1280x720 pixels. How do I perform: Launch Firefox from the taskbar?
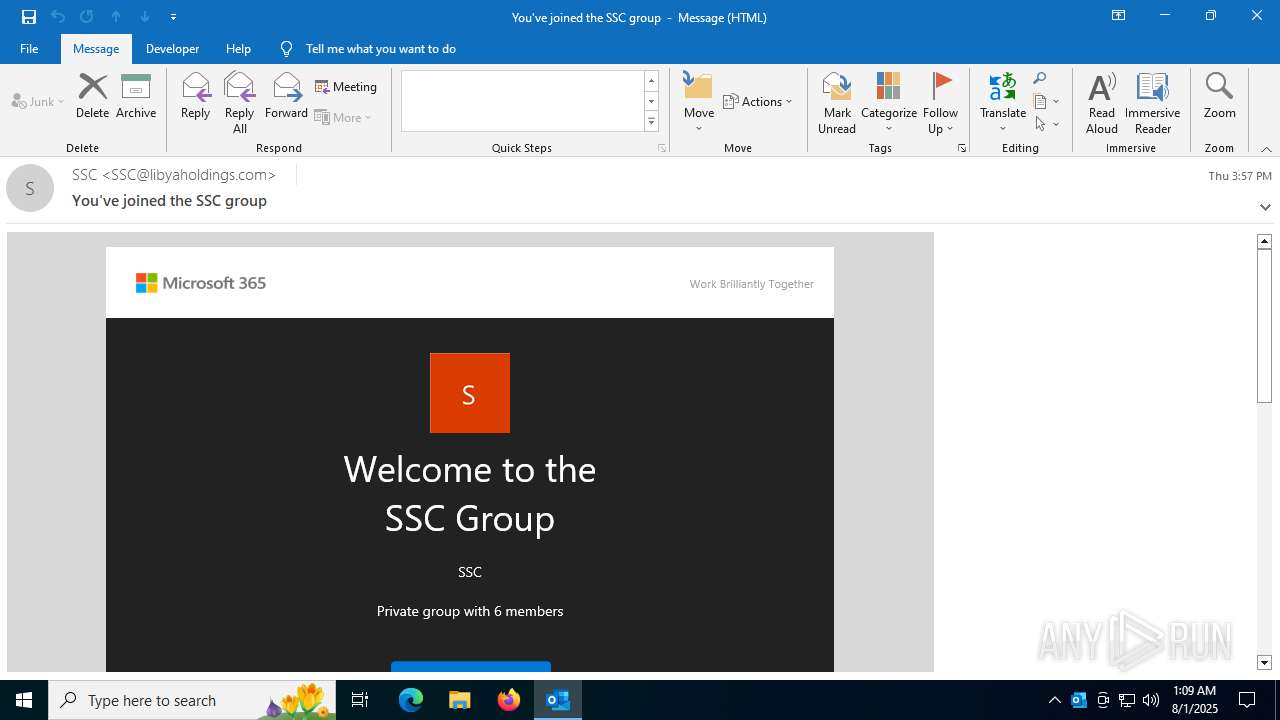[509, 700]
